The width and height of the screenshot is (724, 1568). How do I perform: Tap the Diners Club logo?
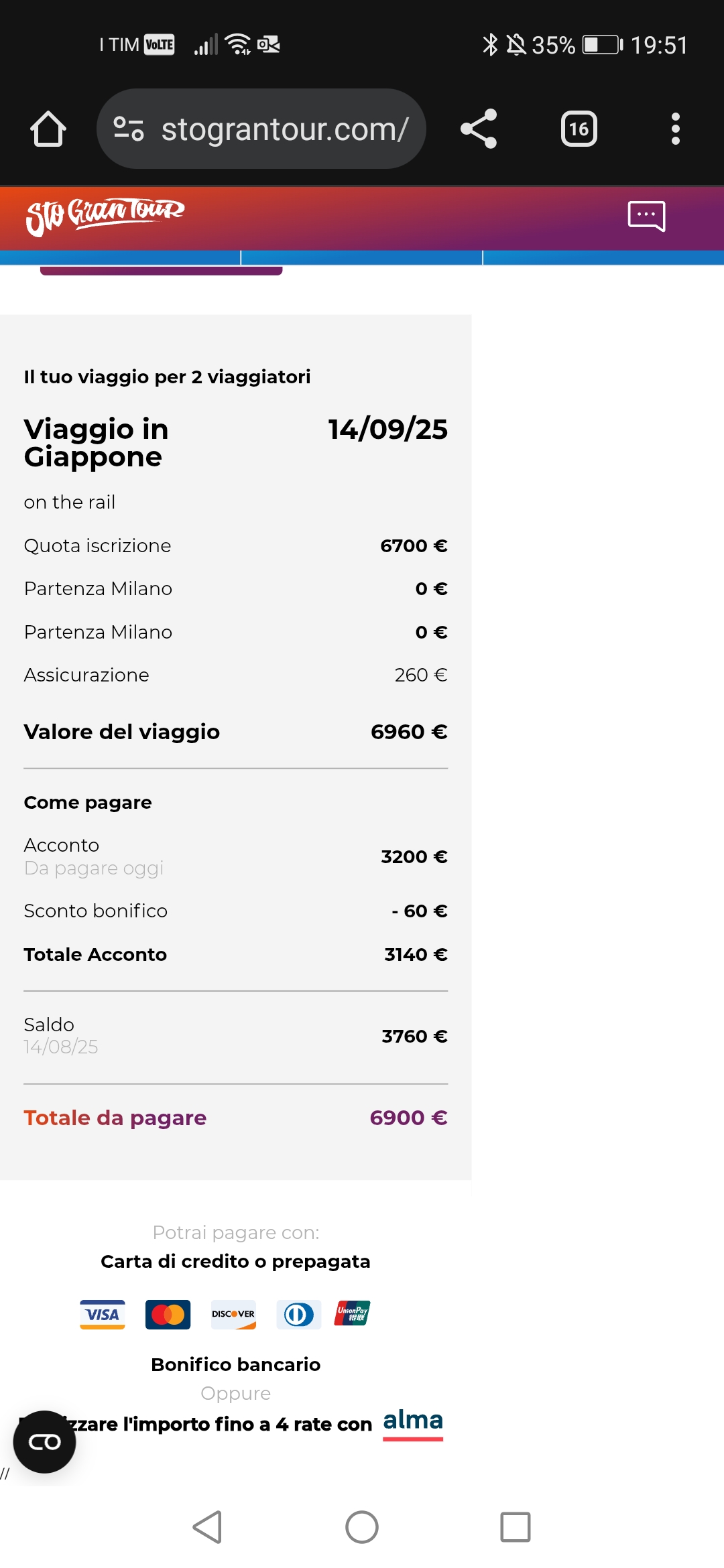299,1314
